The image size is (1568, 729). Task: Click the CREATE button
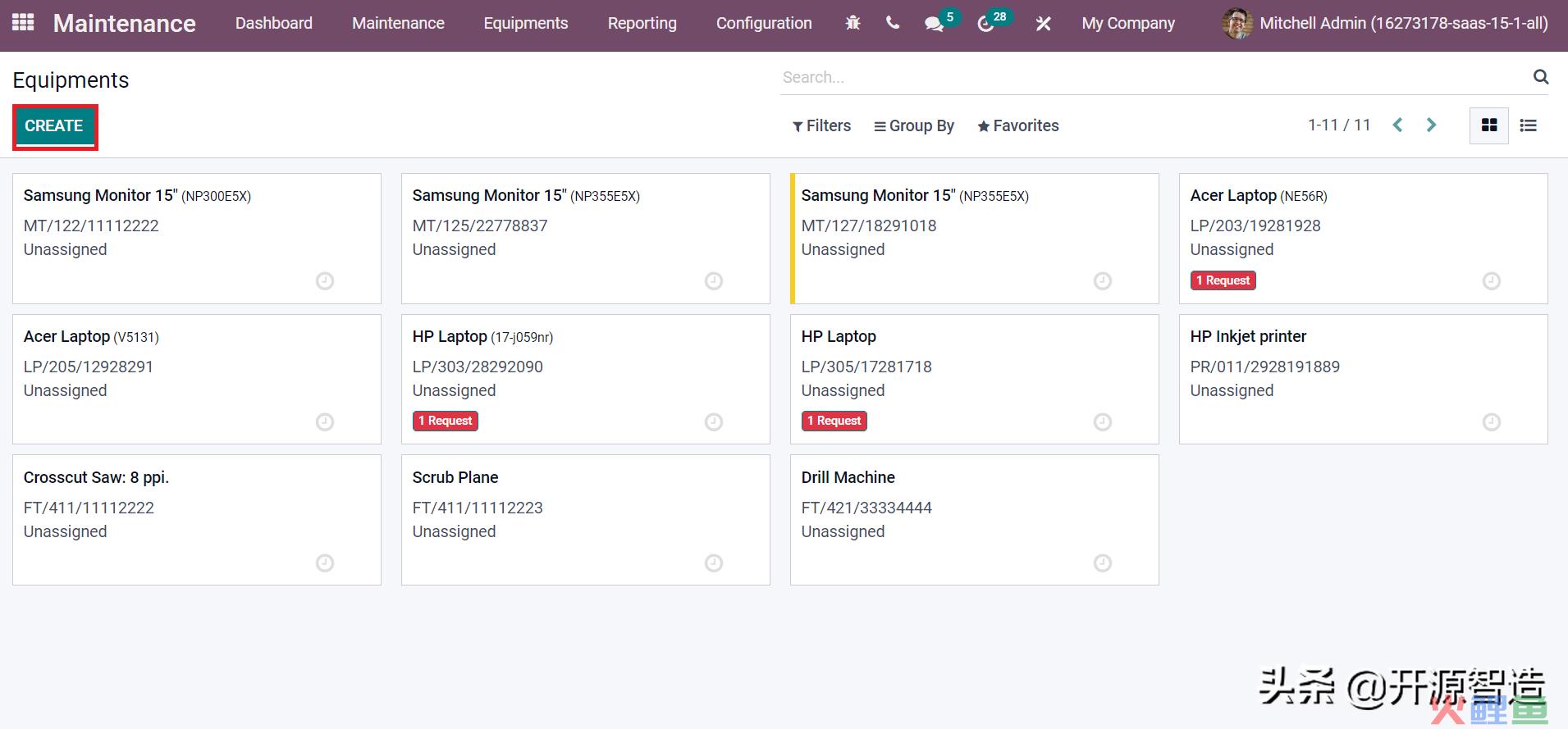54,126
